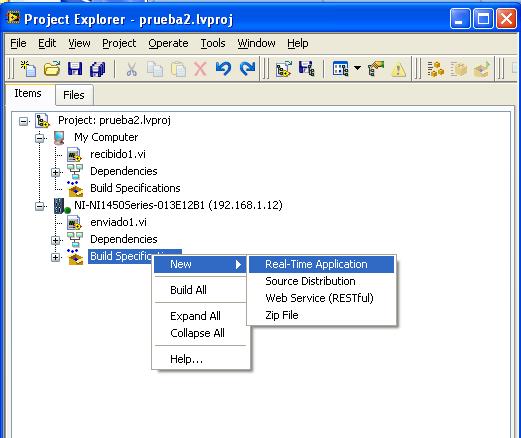Select Zip File in submenu
The width and height of the screenshot is (521, 438).
pos(321,315)
